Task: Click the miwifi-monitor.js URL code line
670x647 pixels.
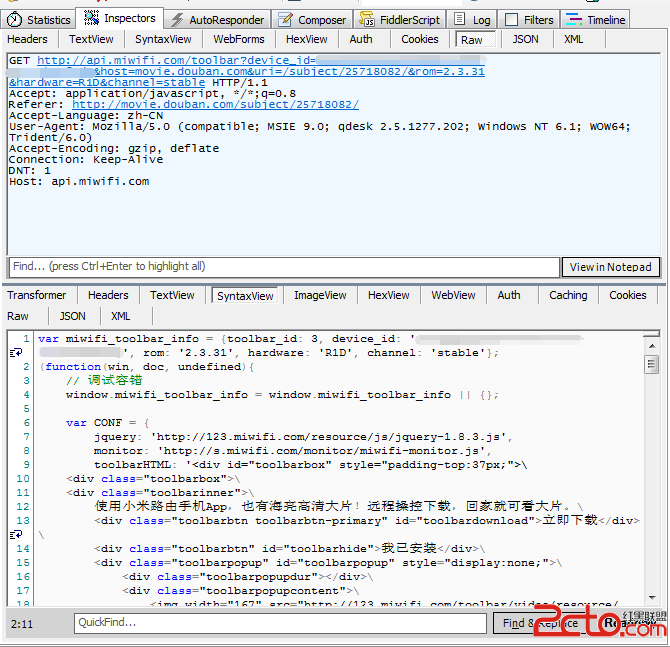Action: [292, 451]
